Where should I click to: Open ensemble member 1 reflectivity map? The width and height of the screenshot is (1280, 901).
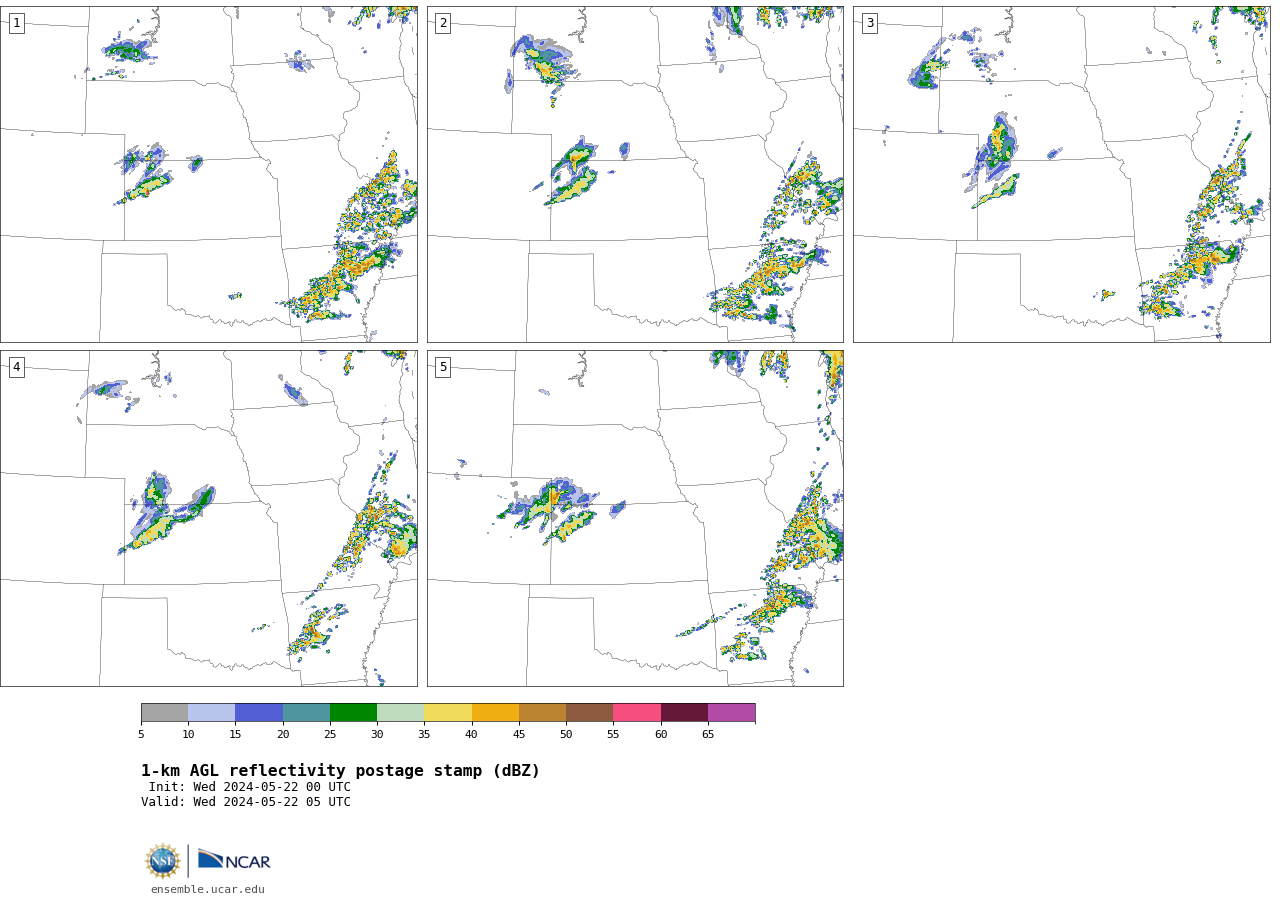(x=208, y=174)
